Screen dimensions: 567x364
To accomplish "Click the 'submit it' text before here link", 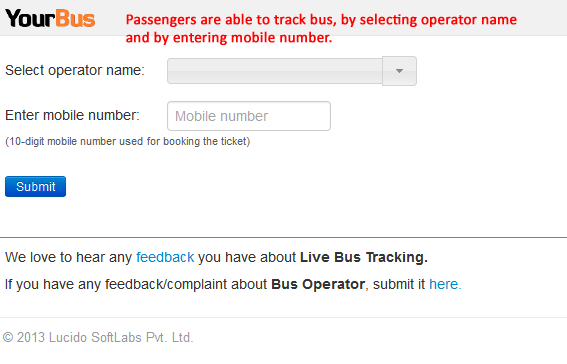I will (x=399, y=284).
